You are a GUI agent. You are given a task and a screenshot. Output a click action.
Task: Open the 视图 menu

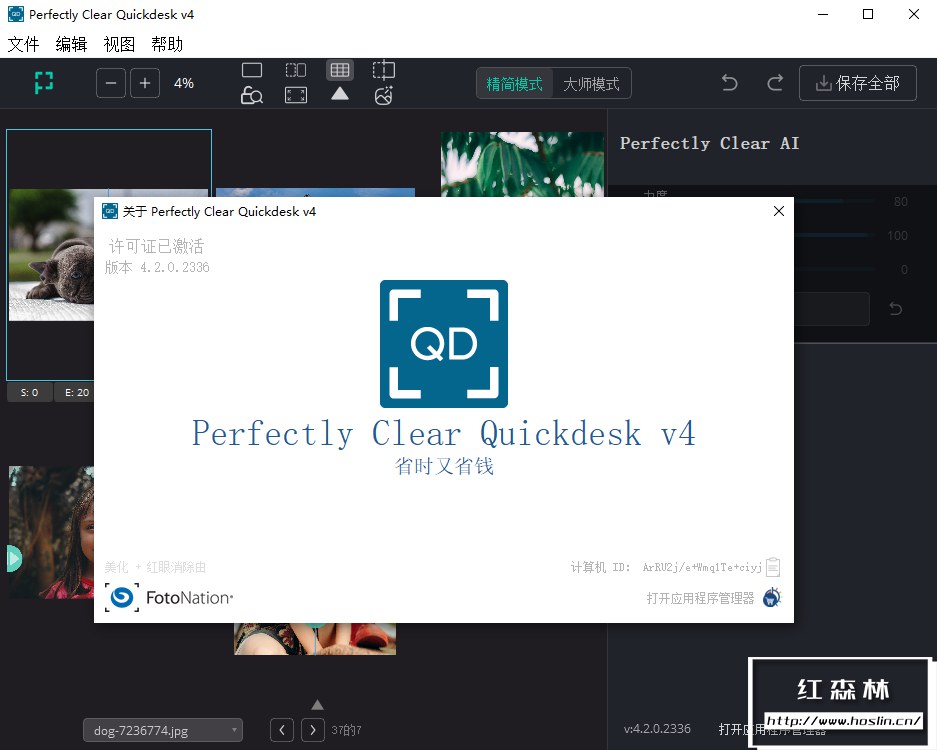(x=119, y=44)
